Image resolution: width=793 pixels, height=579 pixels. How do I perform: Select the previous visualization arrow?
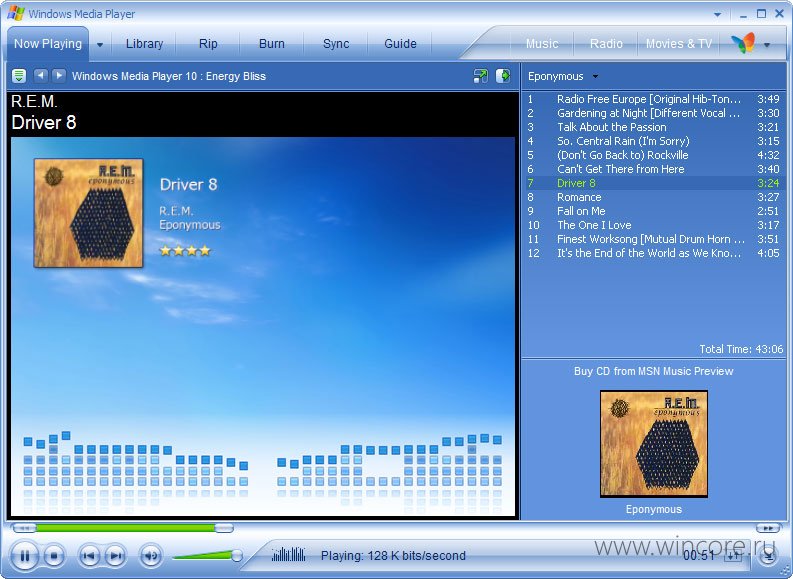tap(40, 76)
